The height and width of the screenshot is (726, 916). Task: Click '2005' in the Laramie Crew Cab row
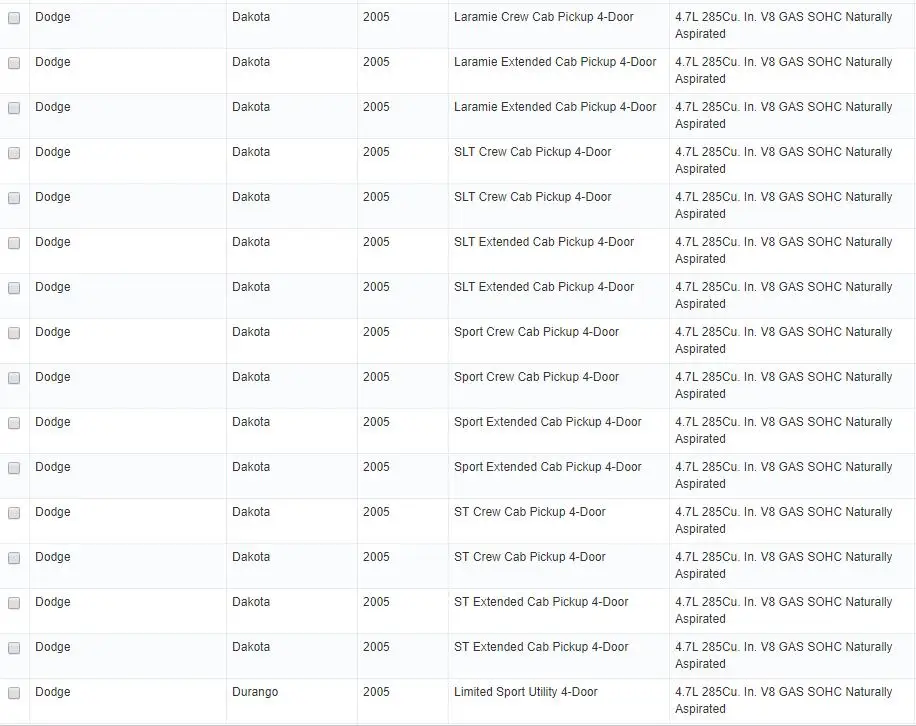tap(376, 17)
